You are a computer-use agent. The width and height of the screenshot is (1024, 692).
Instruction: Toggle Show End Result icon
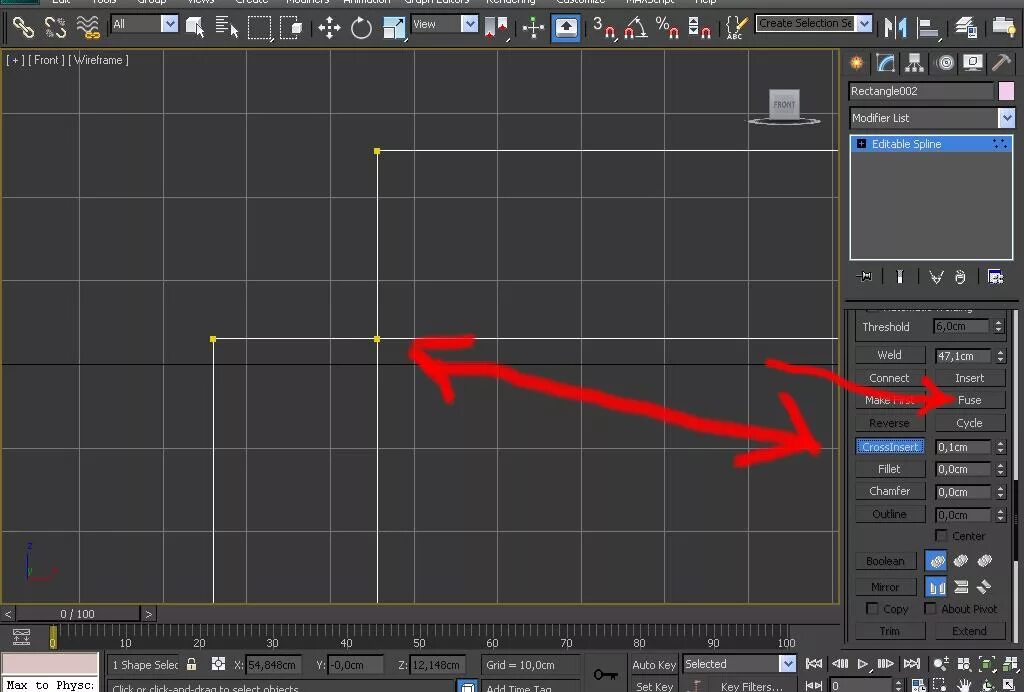click(x=900, y=277)
